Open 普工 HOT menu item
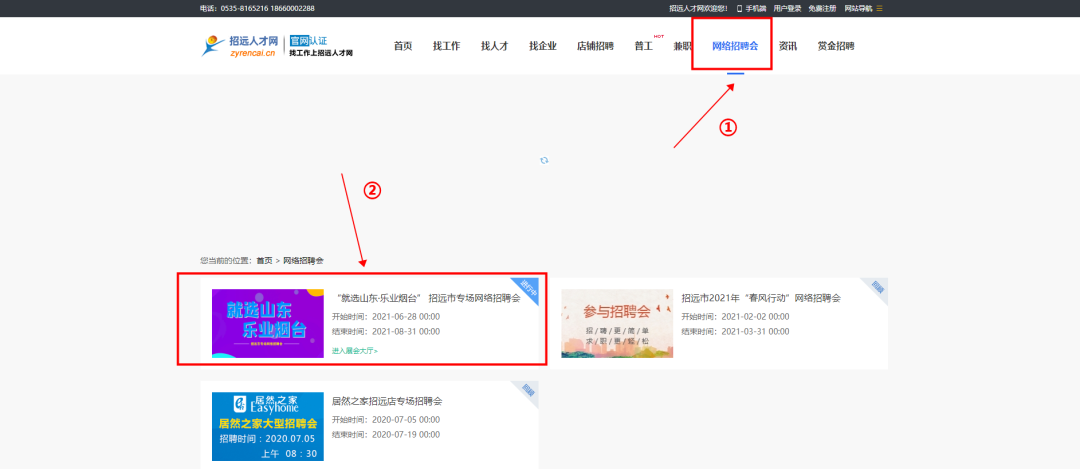The image size is (1080, 469). coord(644,46)
